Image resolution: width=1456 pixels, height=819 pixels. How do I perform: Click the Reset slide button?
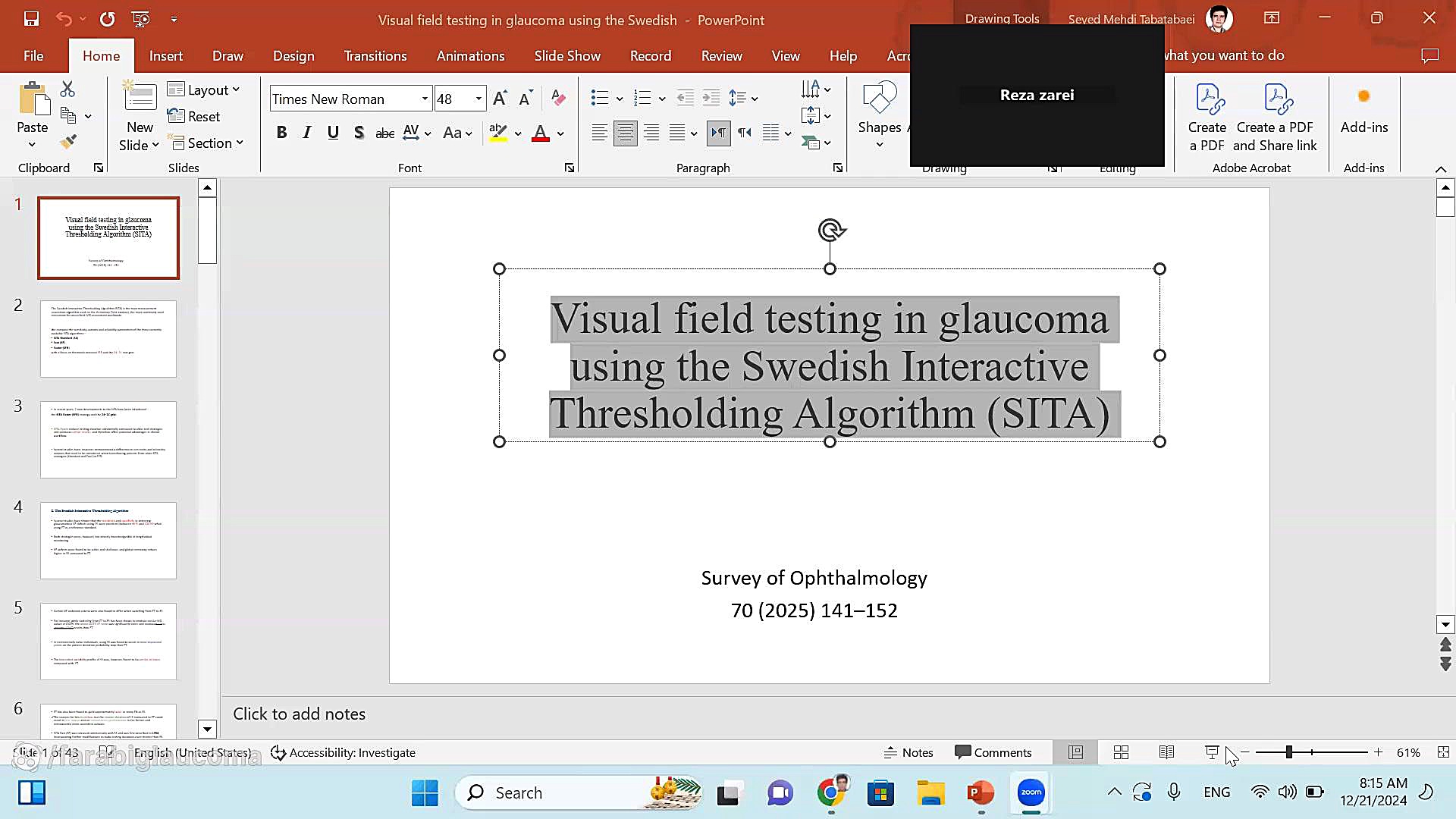coord(194,116)
